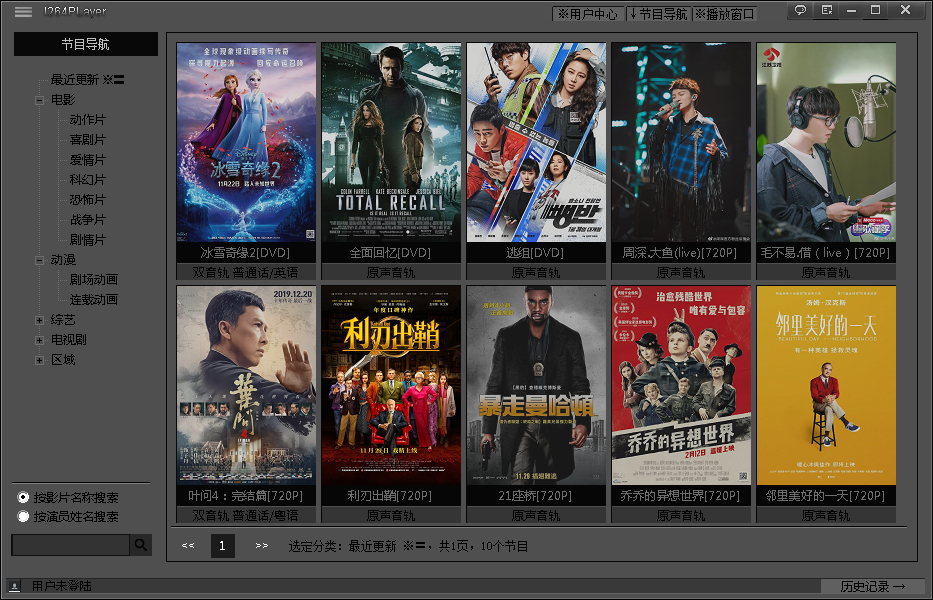This screenshot has height=600, width=933.
Task: Select page 1 button
Action: click(x=223, y=546)
